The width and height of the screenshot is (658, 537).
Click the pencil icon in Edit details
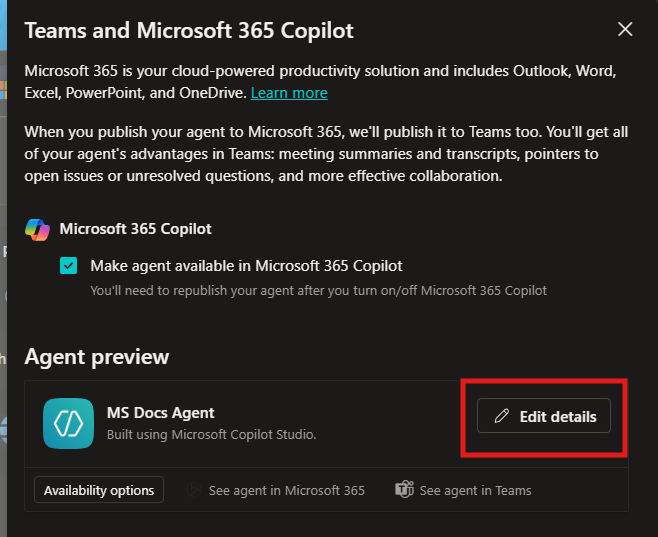click(501, 416)
